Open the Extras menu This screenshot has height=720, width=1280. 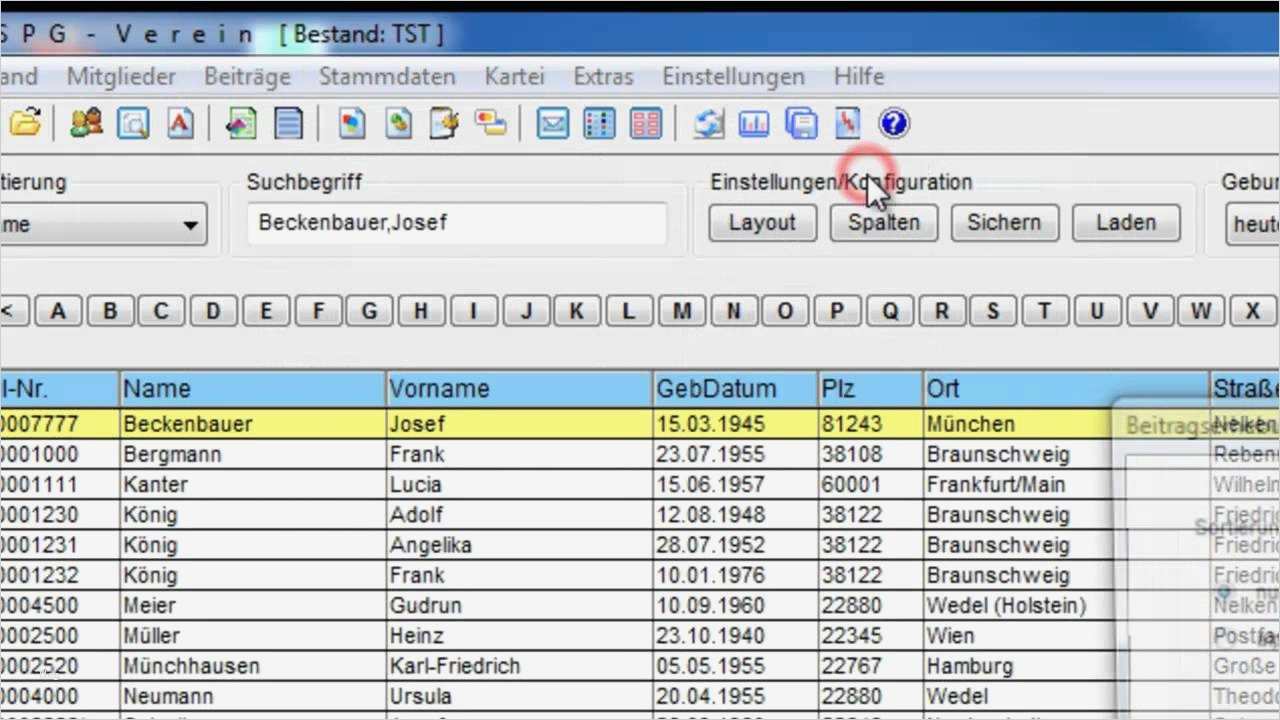coord(602,76)
